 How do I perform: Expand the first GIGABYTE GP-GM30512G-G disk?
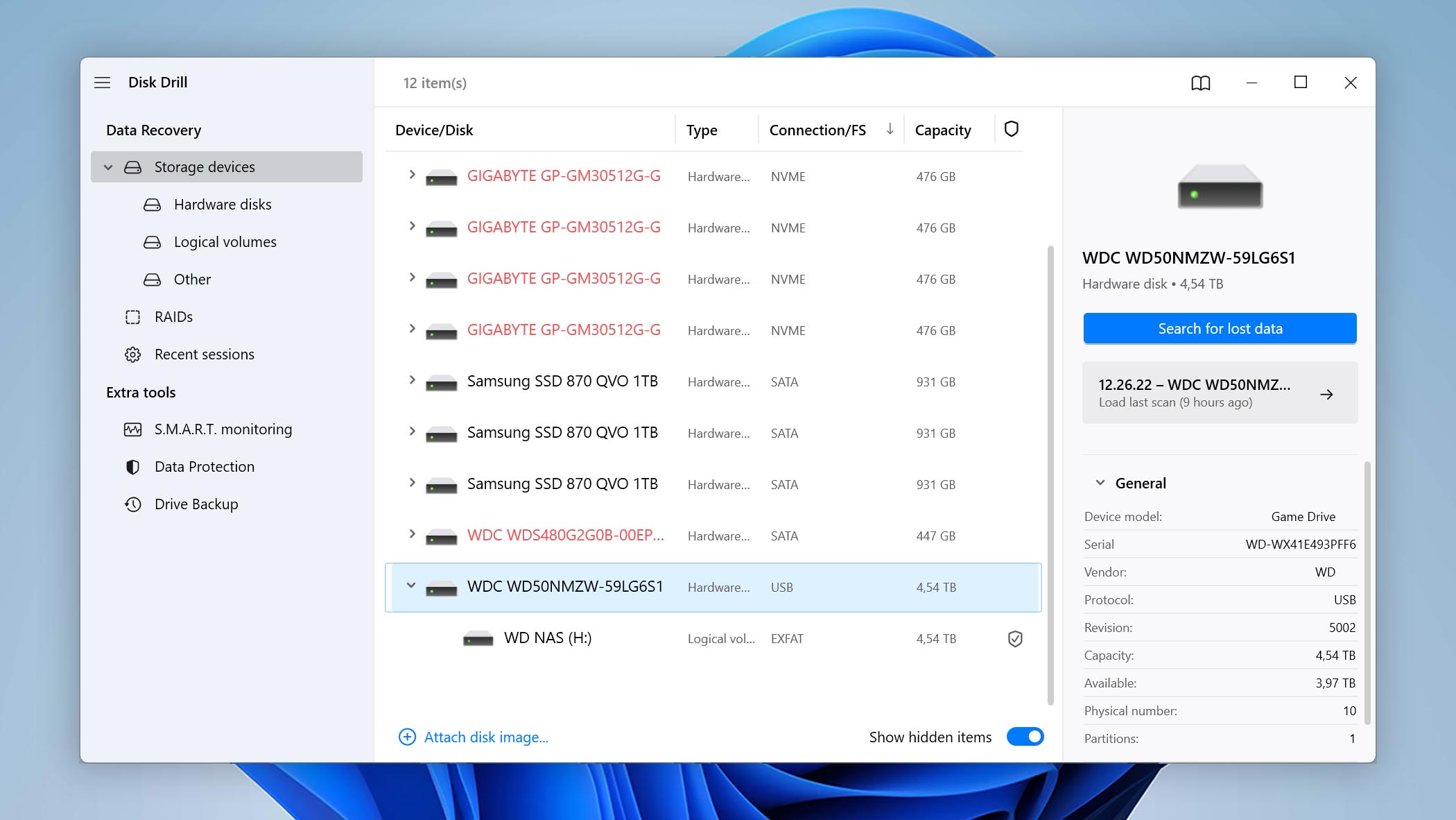[x=412, y=175]
